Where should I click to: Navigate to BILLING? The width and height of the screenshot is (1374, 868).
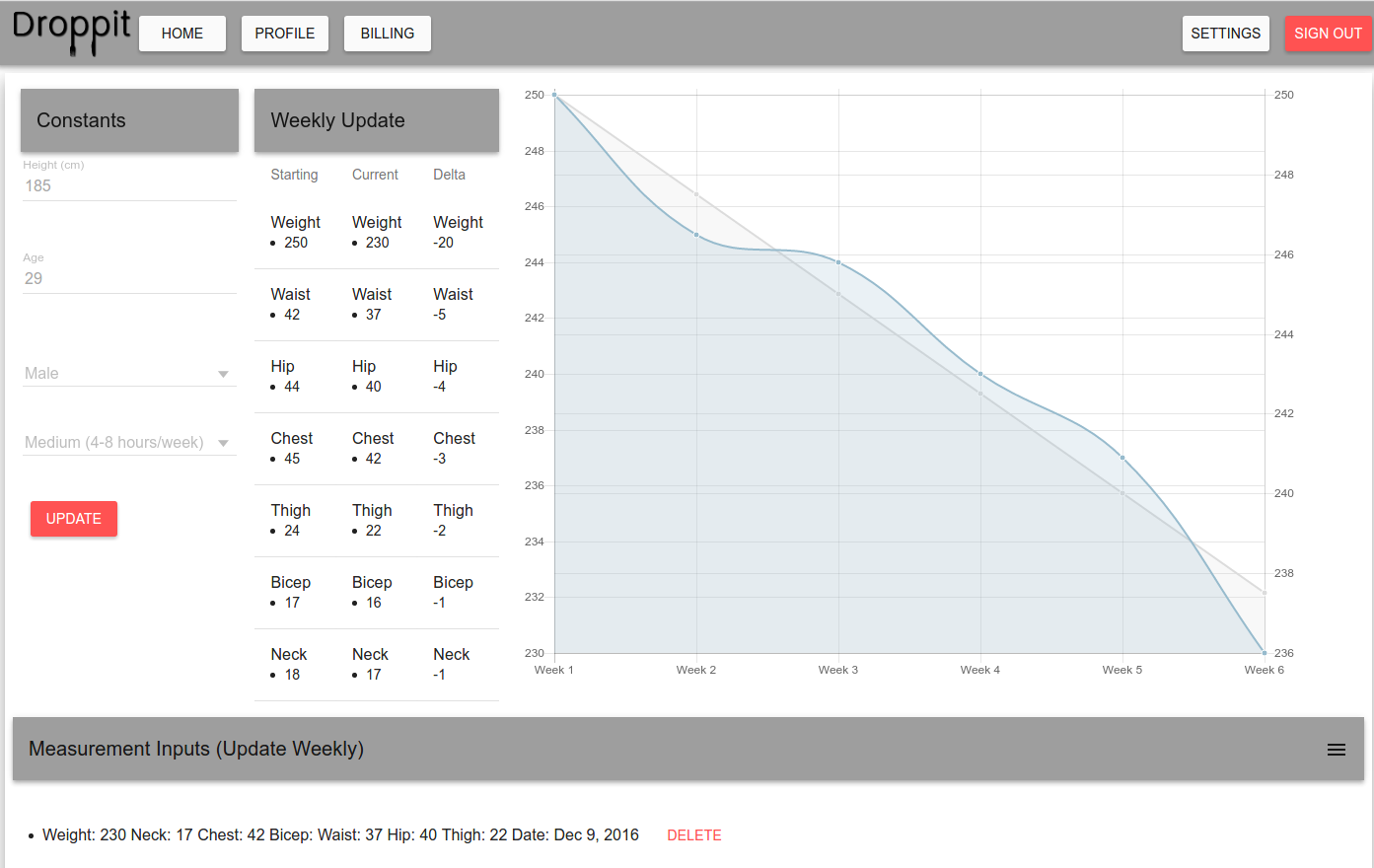tap(388, 34)
